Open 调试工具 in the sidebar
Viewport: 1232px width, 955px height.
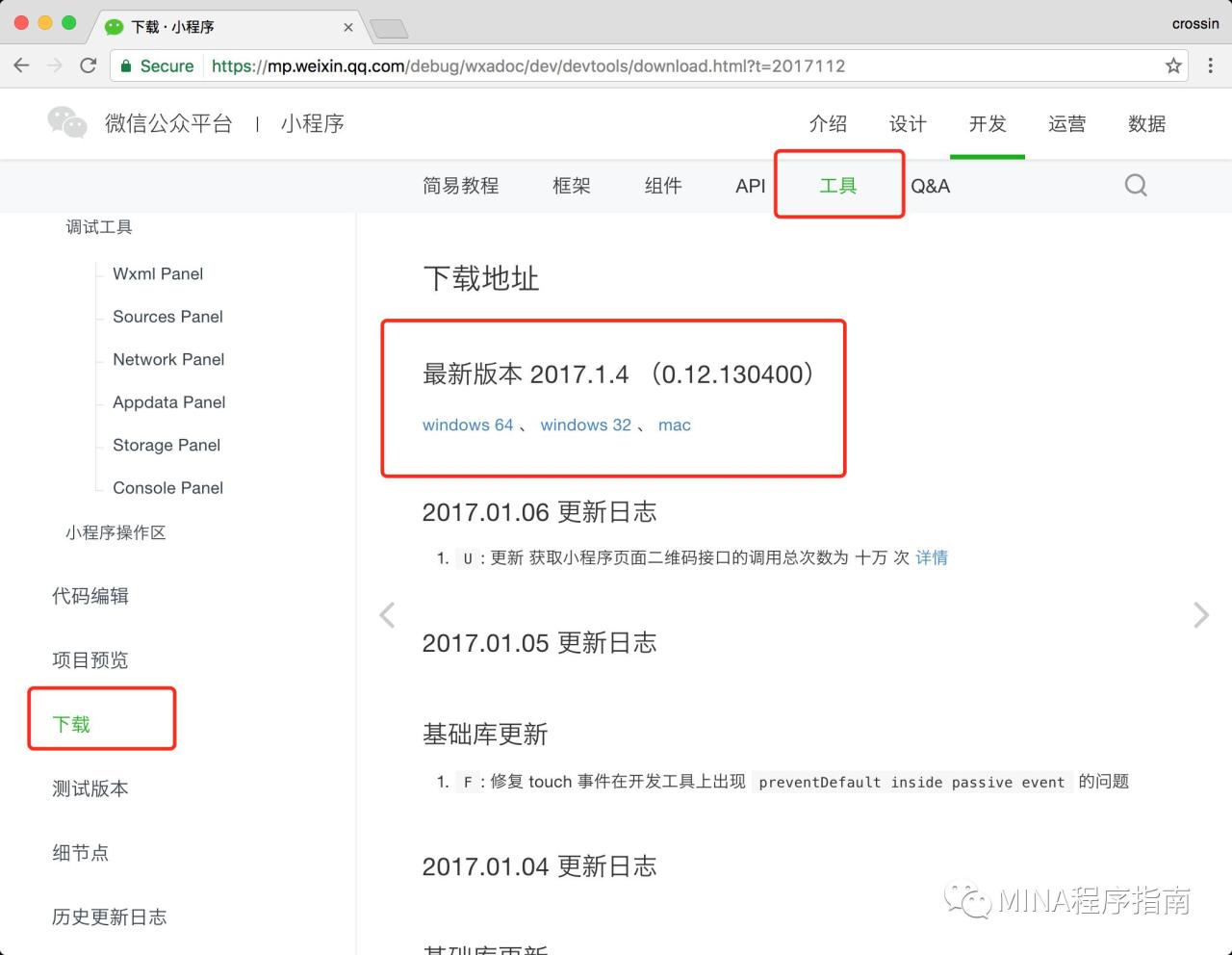[99, 227]
